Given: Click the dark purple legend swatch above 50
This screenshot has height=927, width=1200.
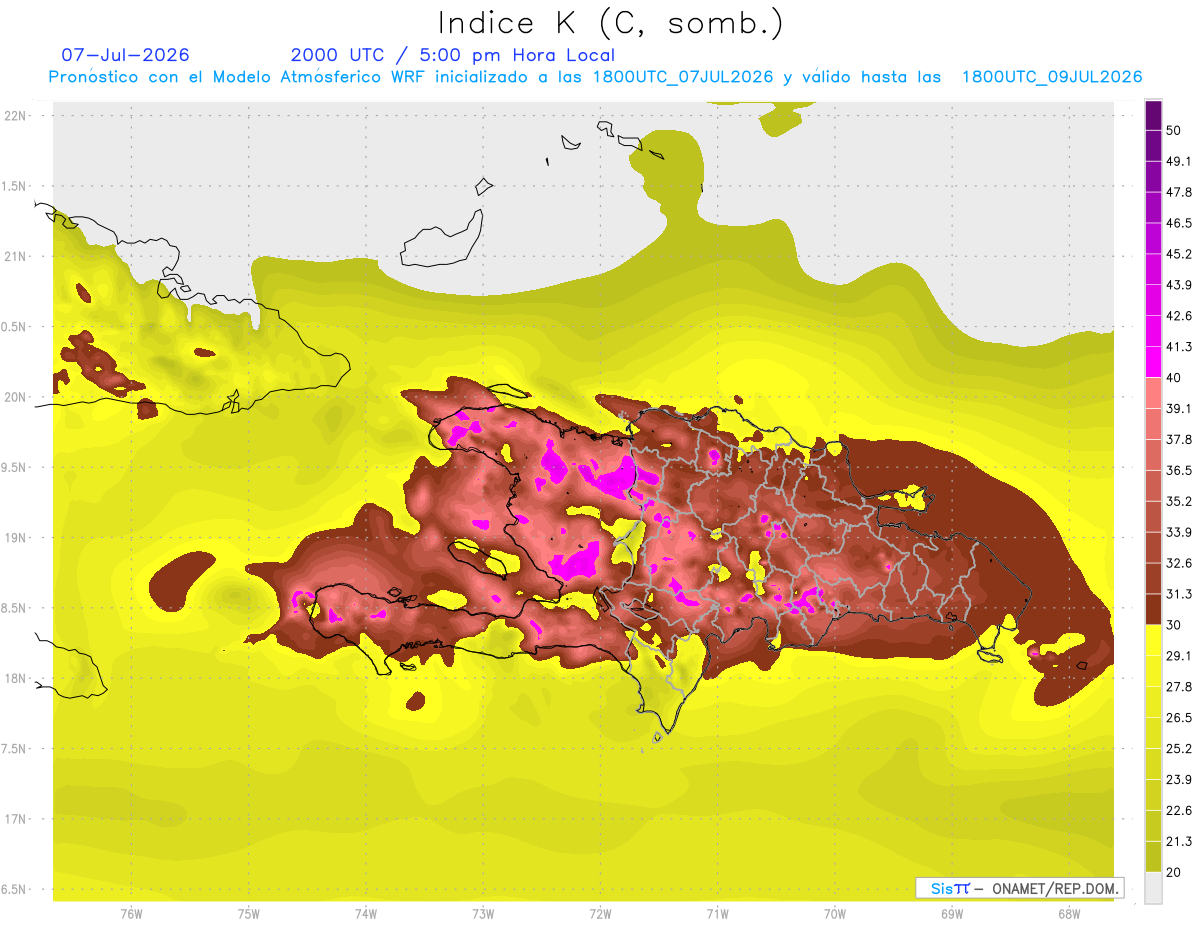Looking at the screenshot, I should (1153, 115).
